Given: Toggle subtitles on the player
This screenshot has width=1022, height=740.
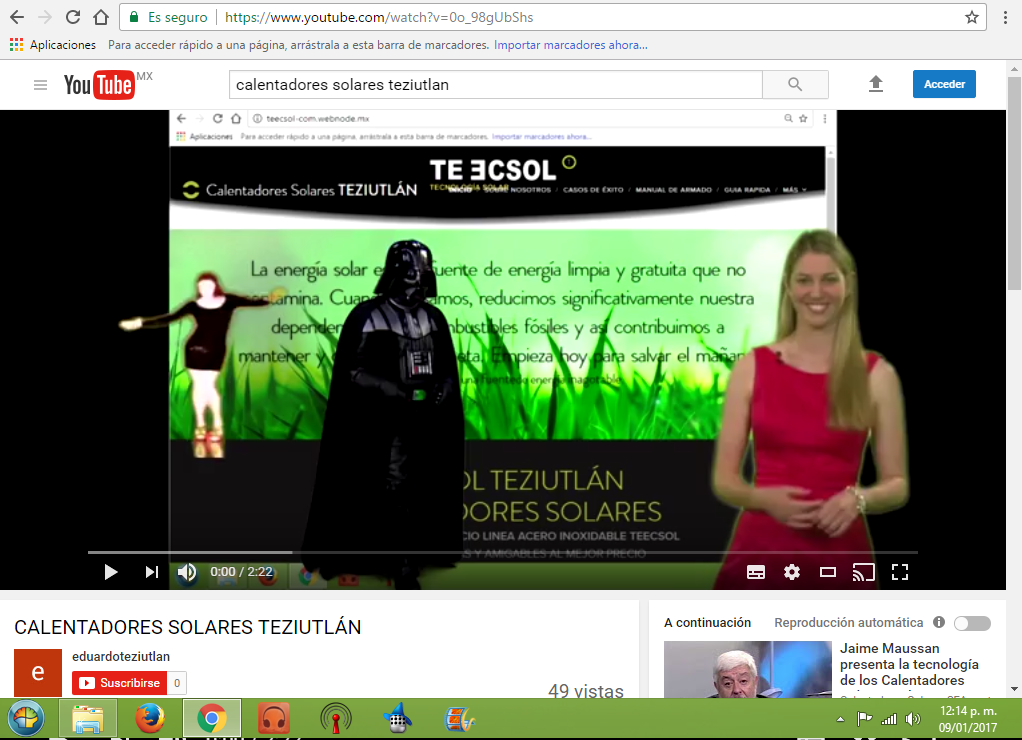Looking at the screenshot, I should coord(755,572).
